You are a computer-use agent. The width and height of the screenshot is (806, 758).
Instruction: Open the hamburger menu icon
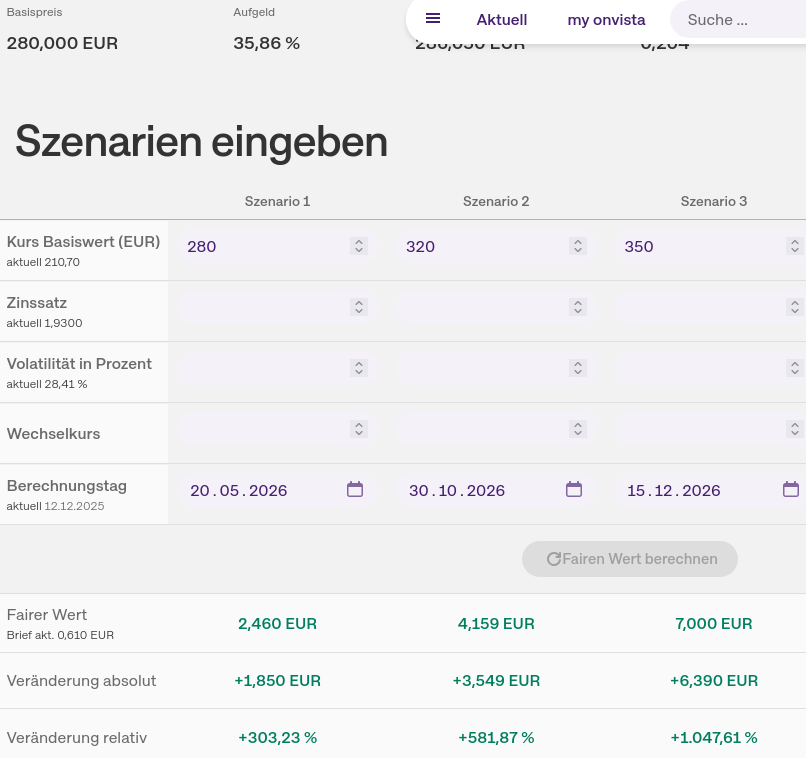(x=433, y=19)
